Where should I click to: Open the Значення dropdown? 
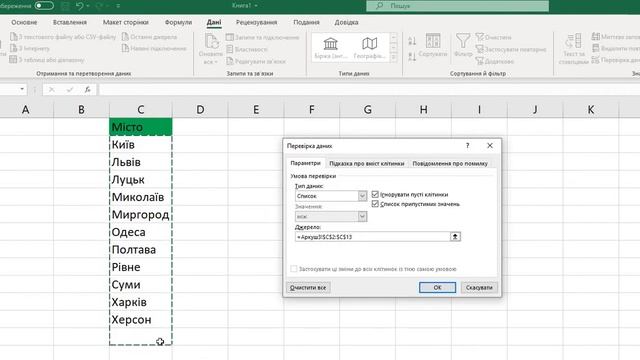click(362, 216)
